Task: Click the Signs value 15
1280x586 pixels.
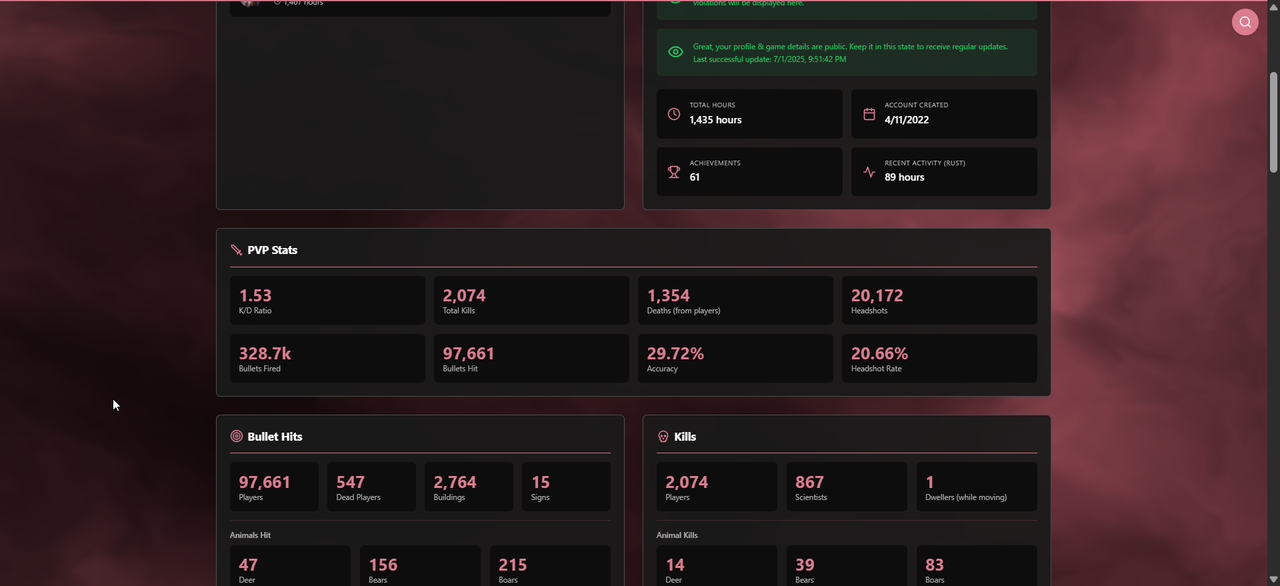Action: 541,482
